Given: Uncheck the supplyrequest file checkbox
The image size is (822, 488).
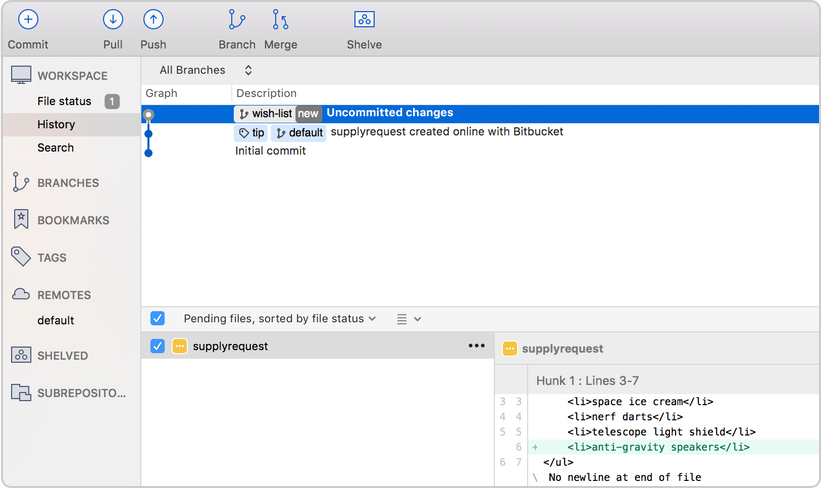Looking at the screenshot, I should pyautogui.click(x=157, y=346).
